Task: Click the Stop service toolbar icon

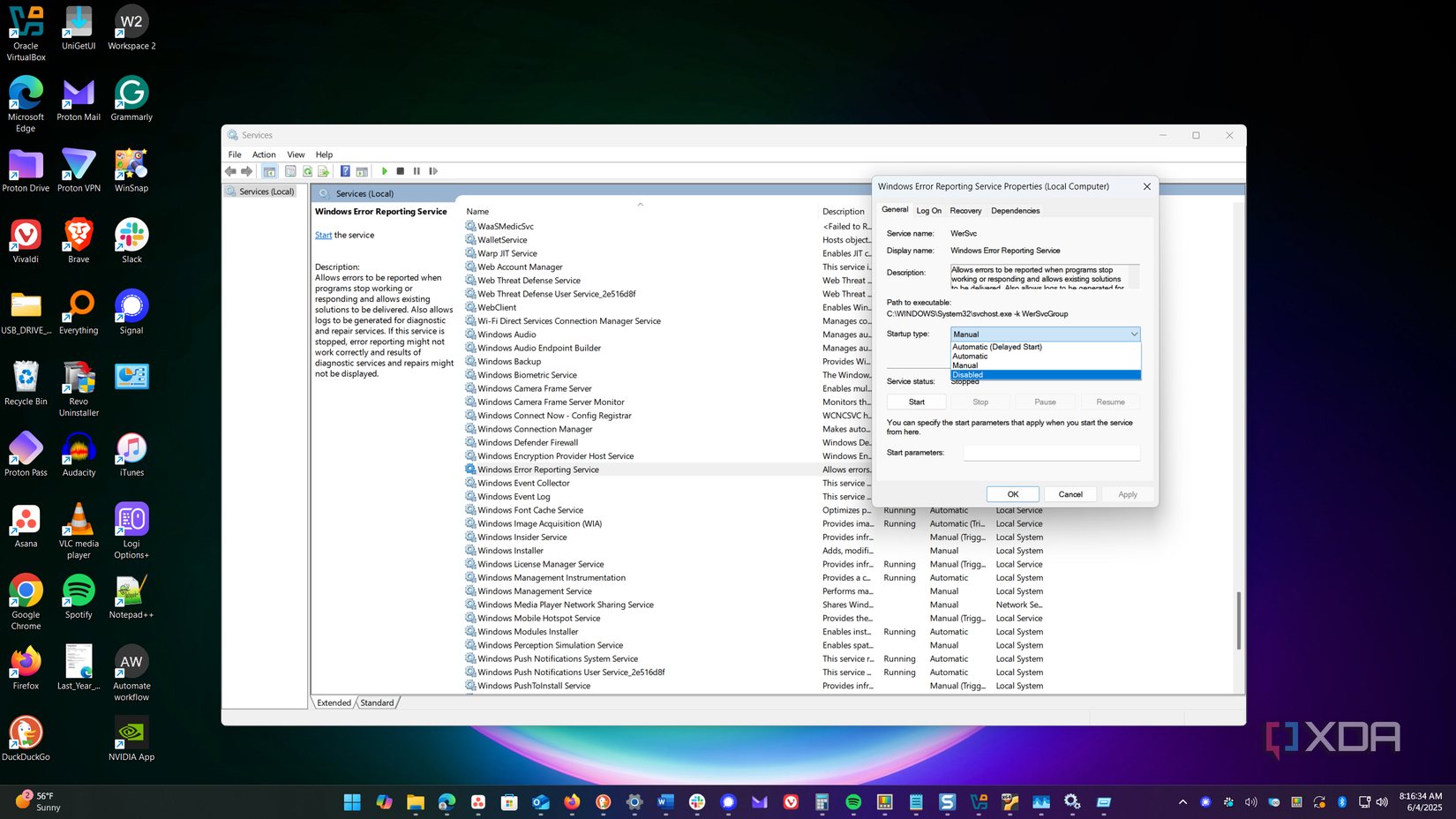Action: tap(401, 171)
